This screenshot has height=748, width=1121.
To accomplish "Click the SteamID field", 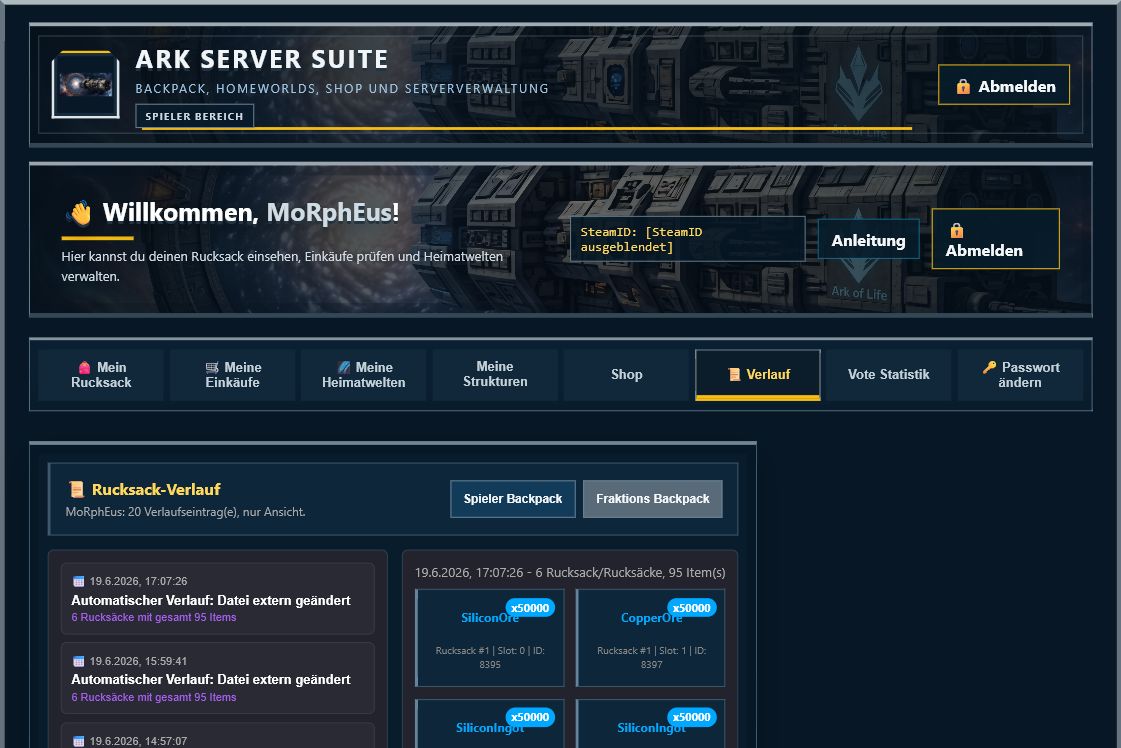I will (x=688, y=239).
